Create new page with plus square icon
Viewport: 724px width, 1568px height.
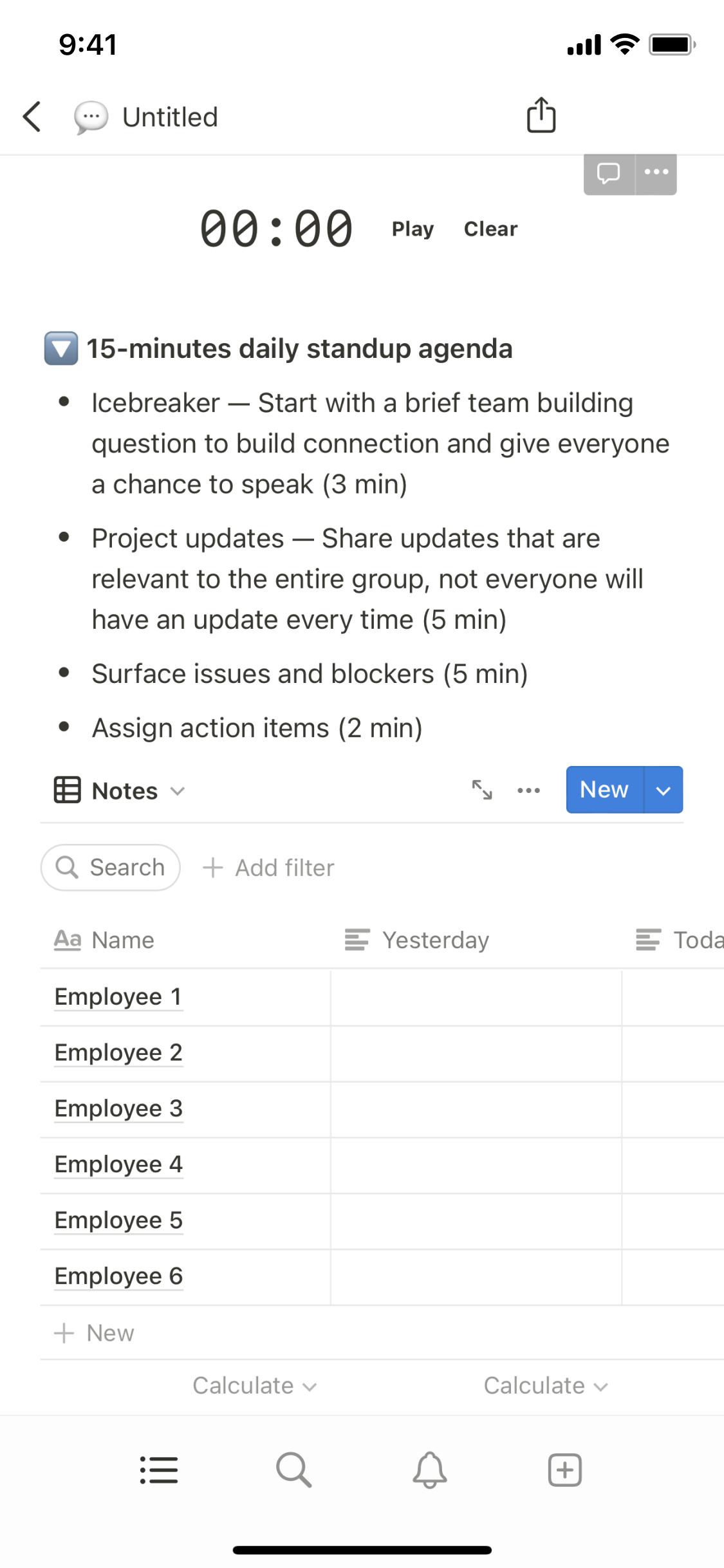pyautogui.click(x=564, y=1470)
